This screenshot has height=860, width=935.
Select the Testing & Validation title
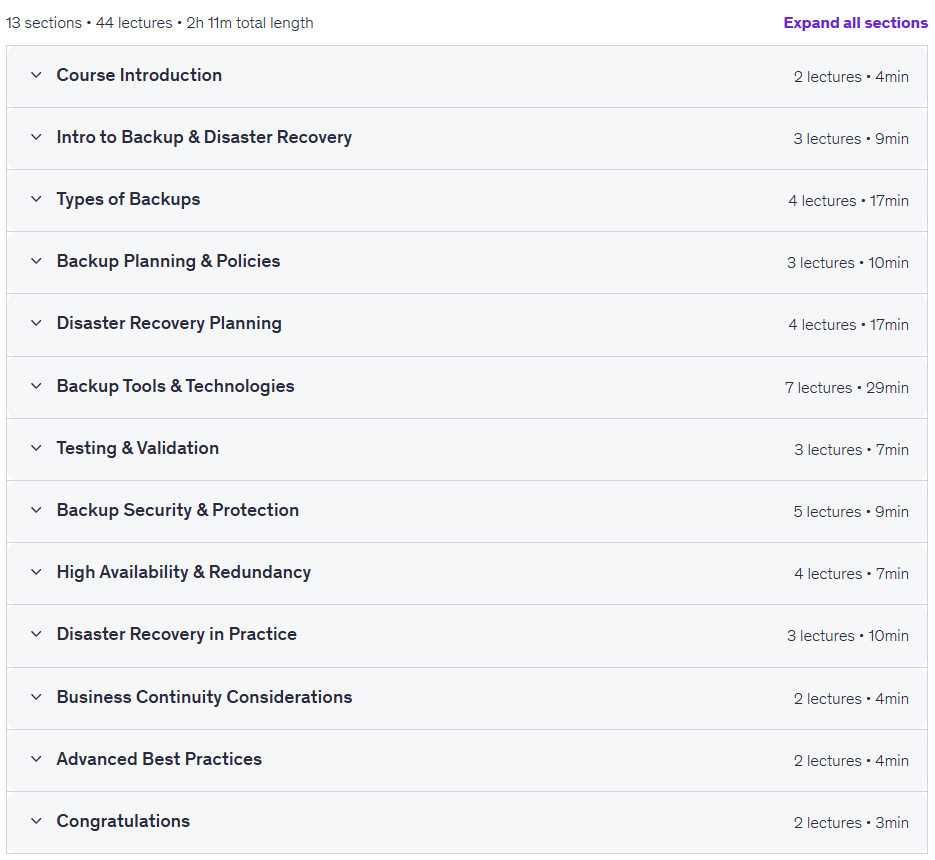click(x=138, y=448)
